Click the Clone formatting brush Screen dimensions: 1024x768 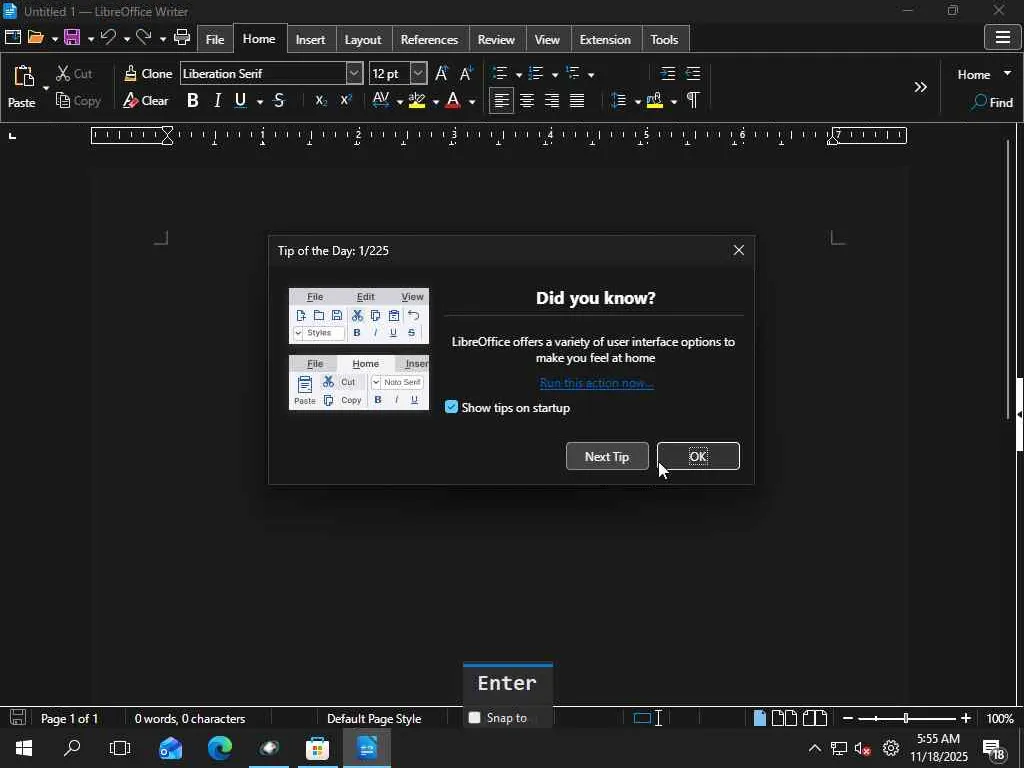[149, 74]
